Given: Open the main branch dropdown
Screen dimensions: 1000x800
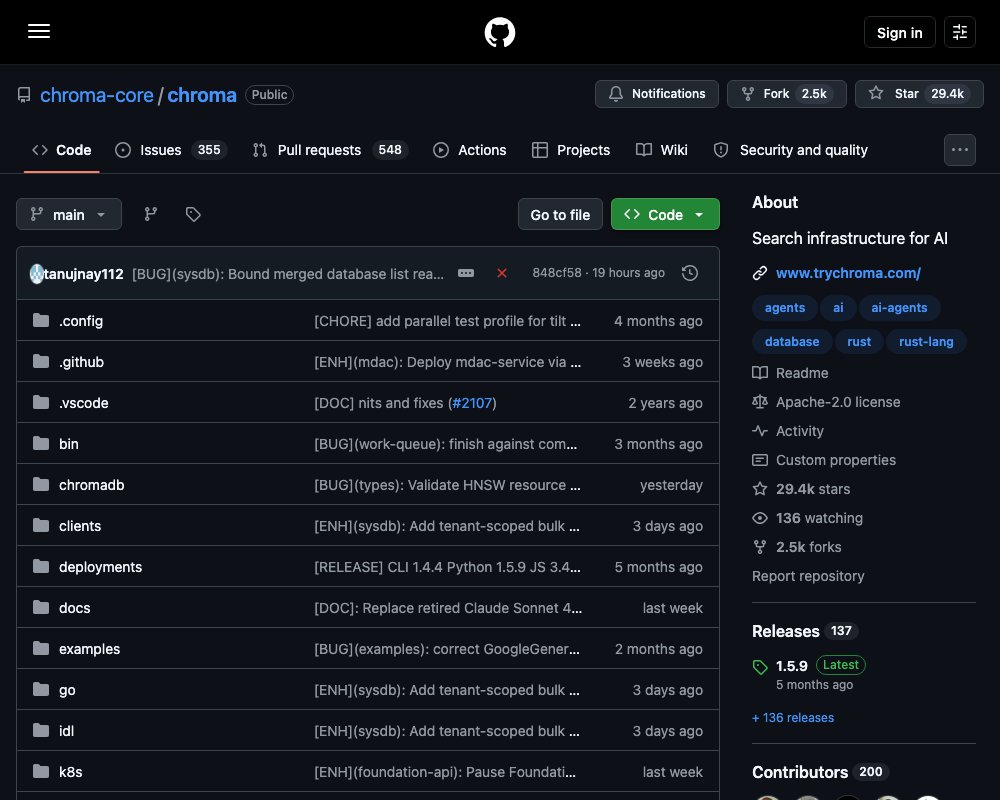Looking at the screenshot, I should 69,214.
